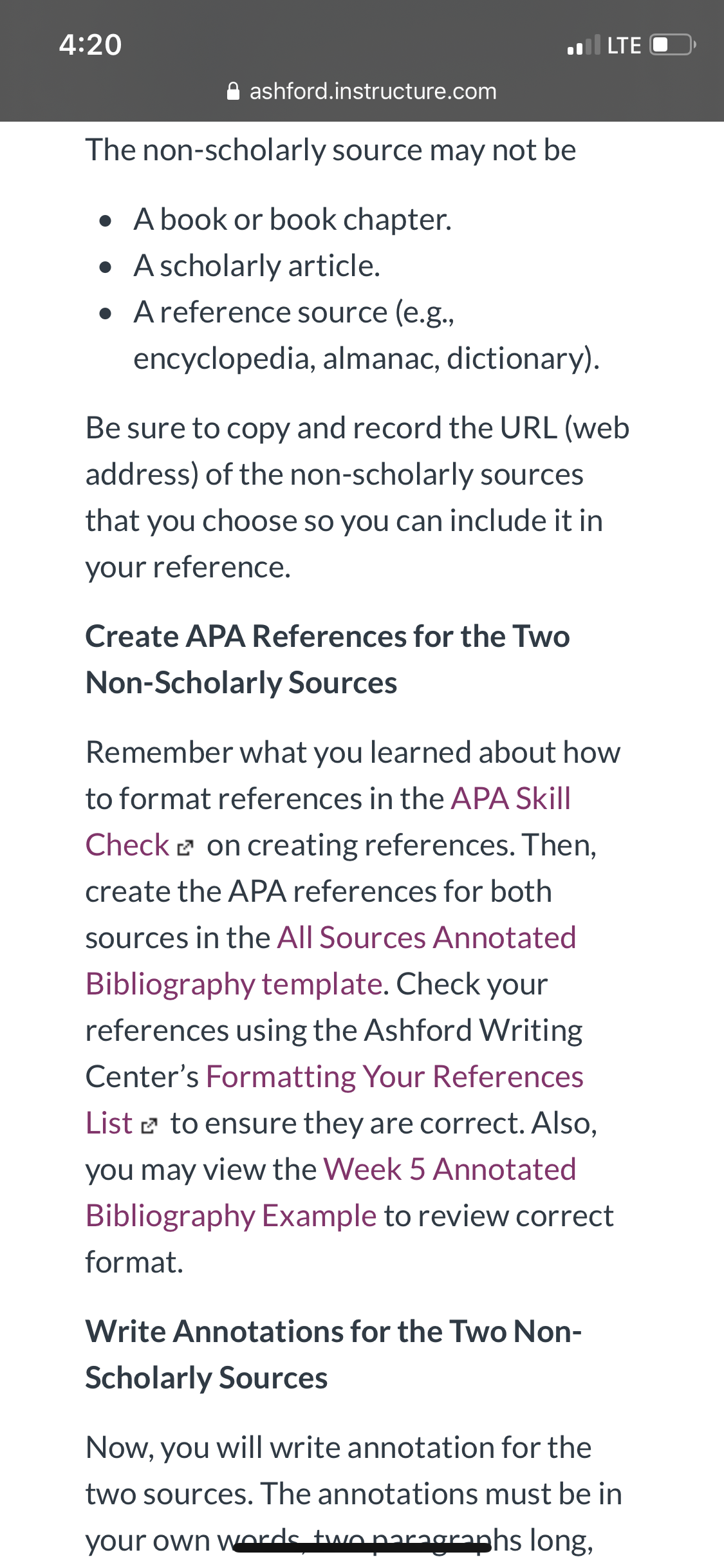Open the APA Skill link
Screen dimensions: 724x1568
click(511, 799)
